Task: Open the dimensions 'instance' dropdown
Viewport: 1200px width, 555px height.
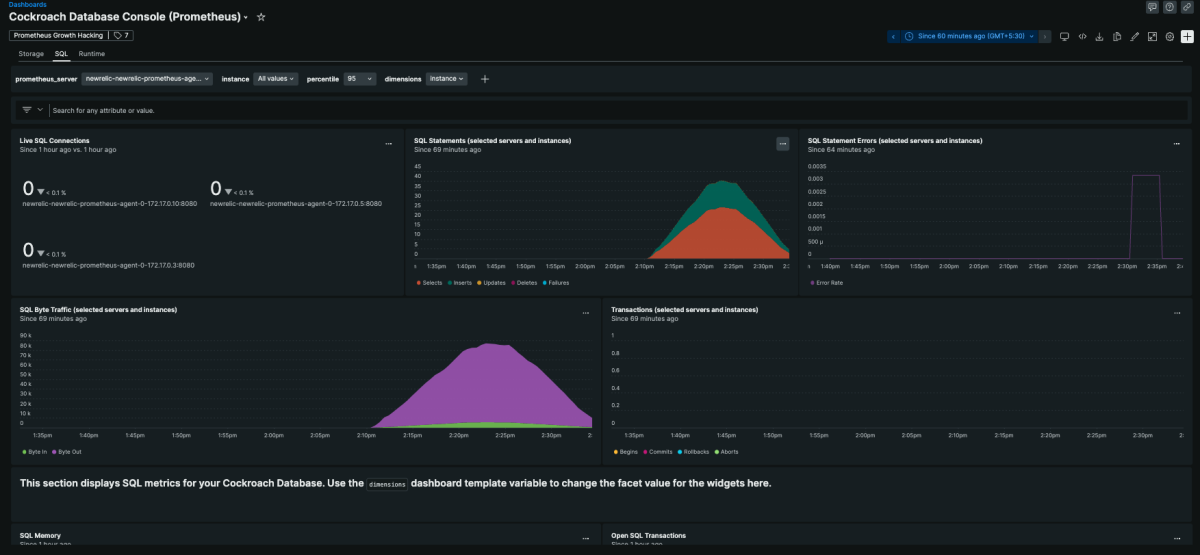Action: pyautogui.click(x=447, y=78)
